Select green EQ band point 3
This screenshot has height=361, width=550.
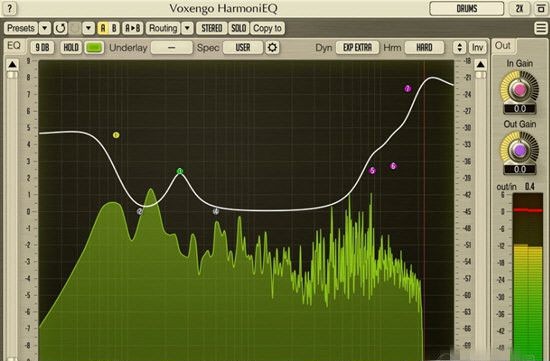(180, 171)
